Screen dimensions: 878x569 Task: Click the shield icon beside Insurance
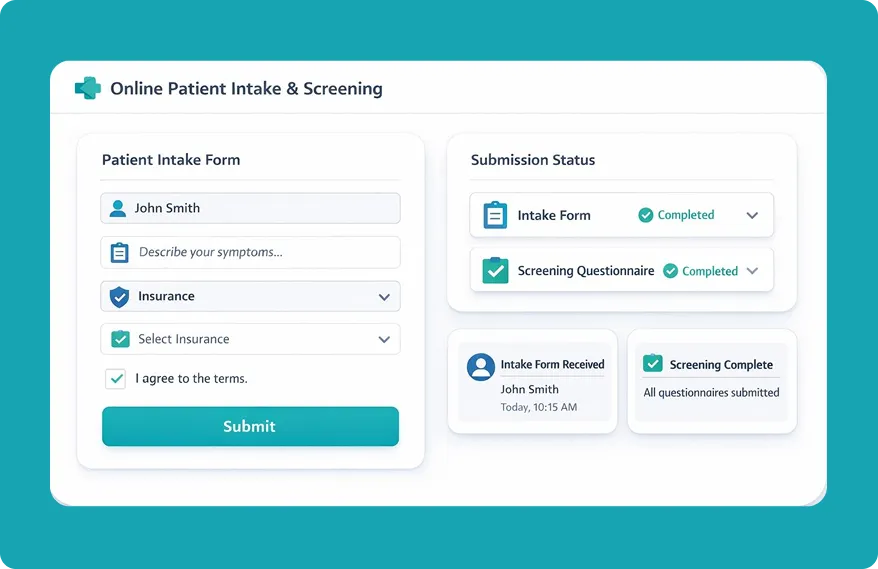119,296
